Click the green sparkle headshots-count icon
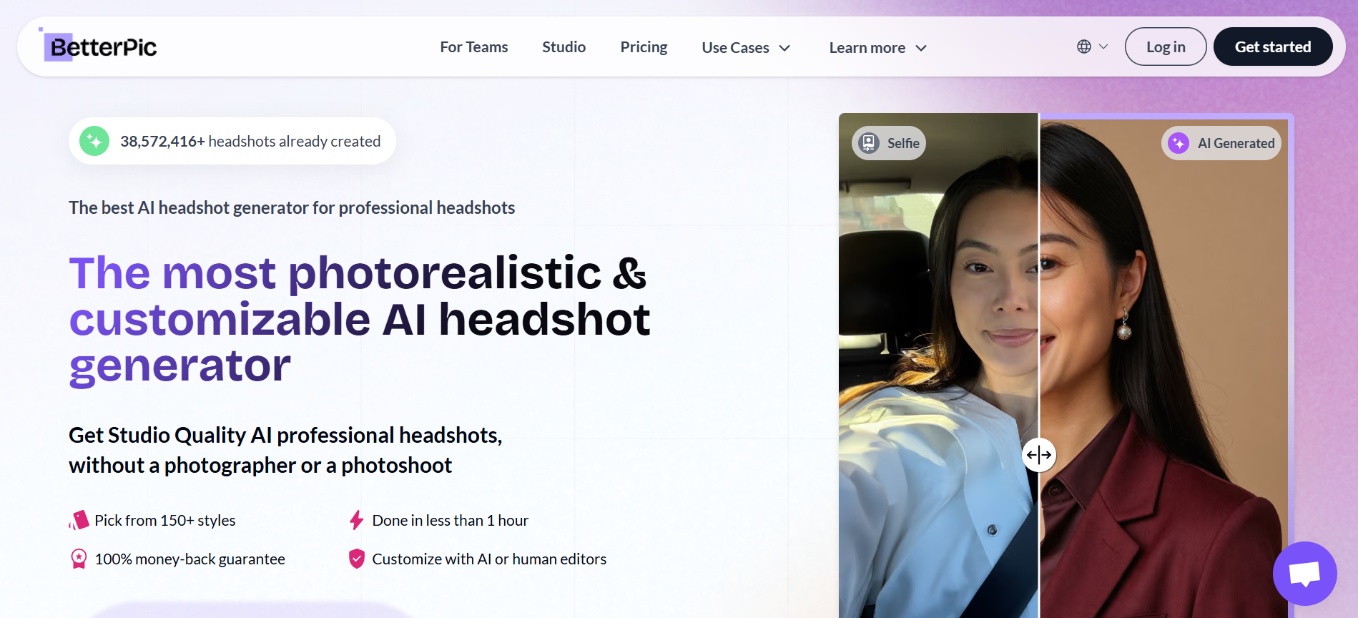The height and width of the screenshot is (618, 1358). (x=94, y=141)
